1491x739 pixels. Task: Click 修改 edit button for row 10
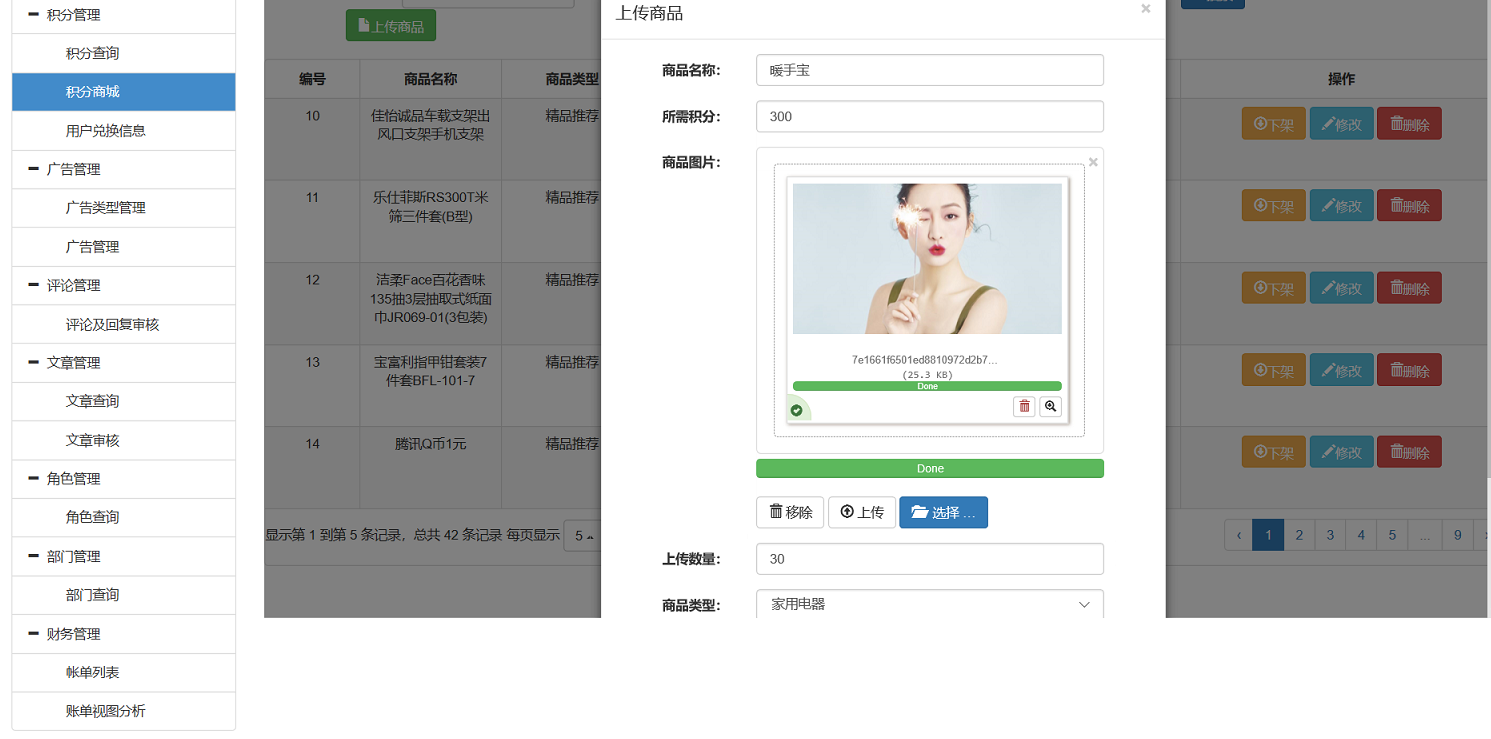(x=1341, y=124)
